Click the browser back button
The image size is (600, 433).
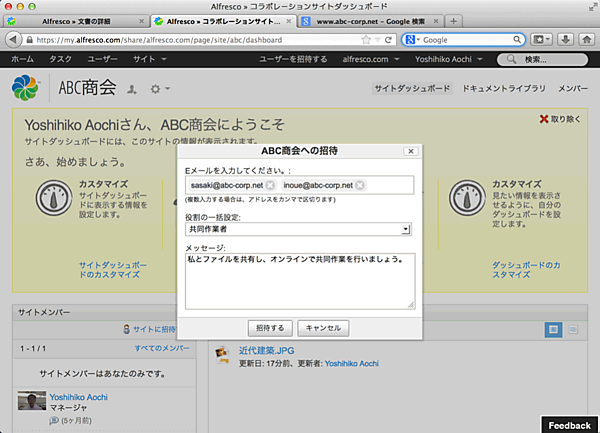point(14,39)
